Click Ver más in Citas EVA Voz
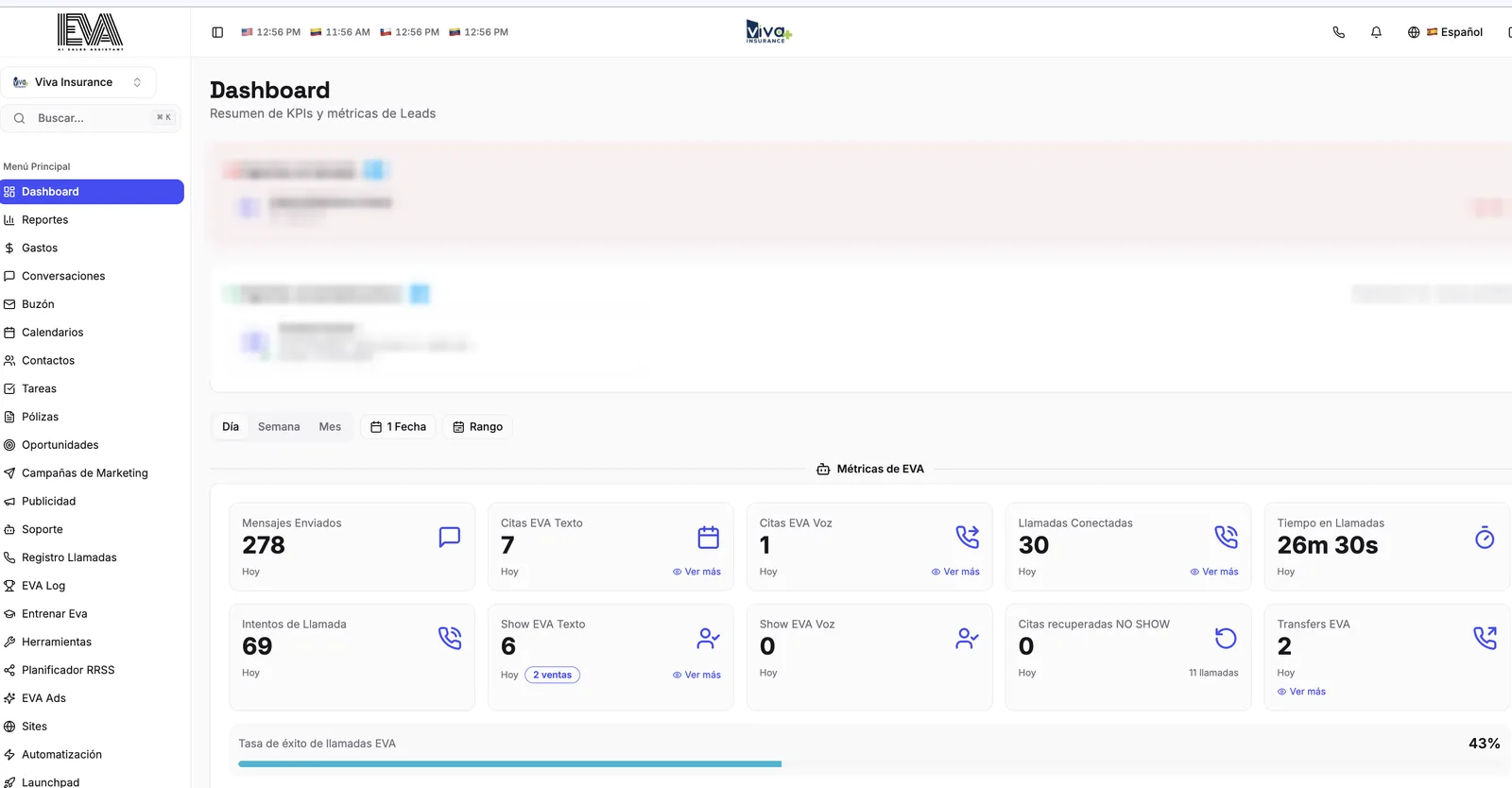 [955, 572]
